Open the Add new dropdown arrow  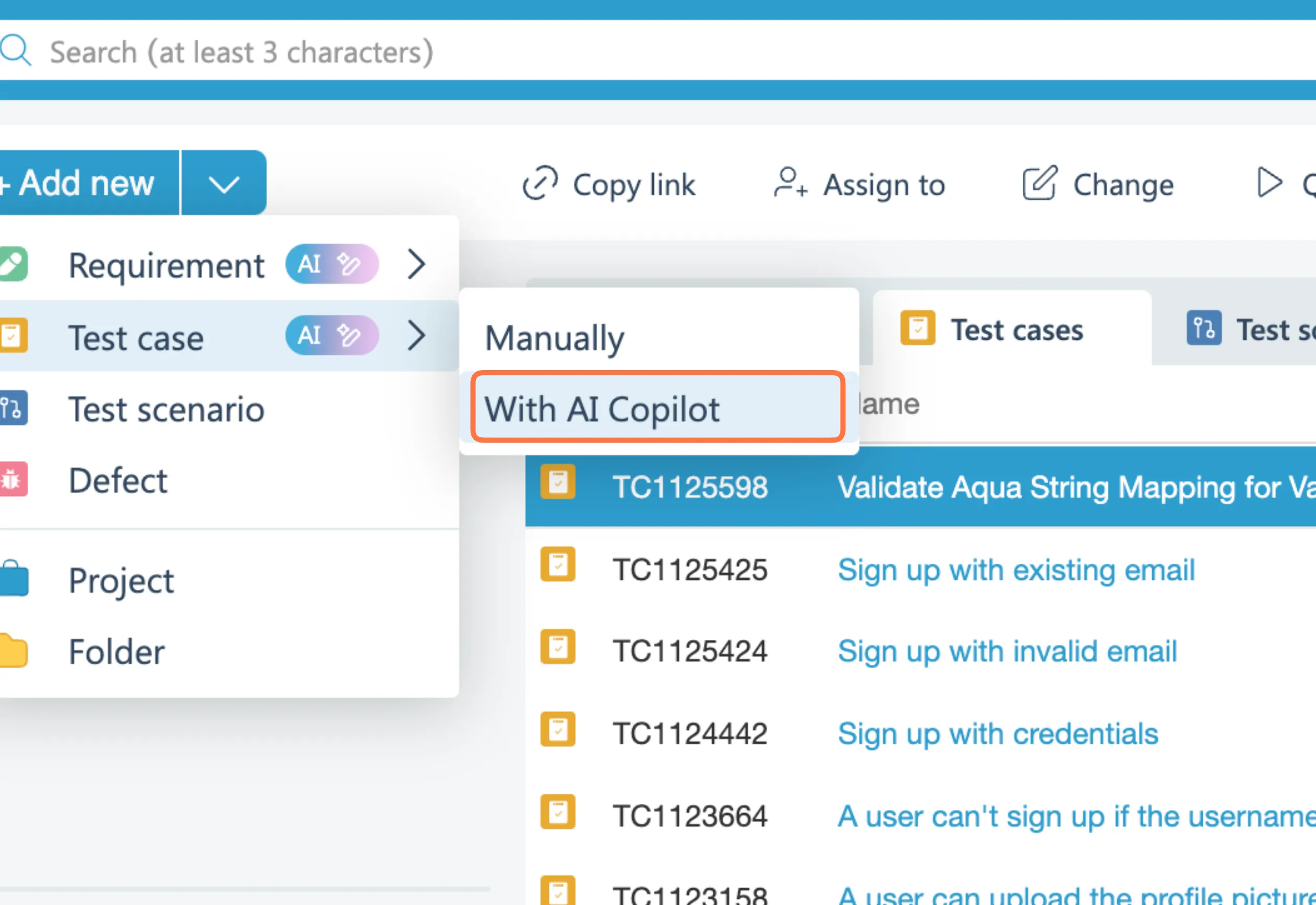[x=223, y=184]
